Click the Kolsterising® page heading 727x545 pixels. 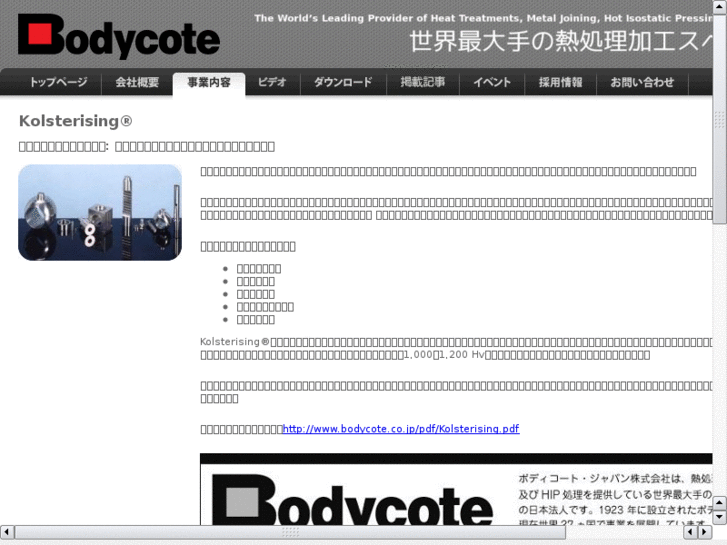click(x=76, y=121)
